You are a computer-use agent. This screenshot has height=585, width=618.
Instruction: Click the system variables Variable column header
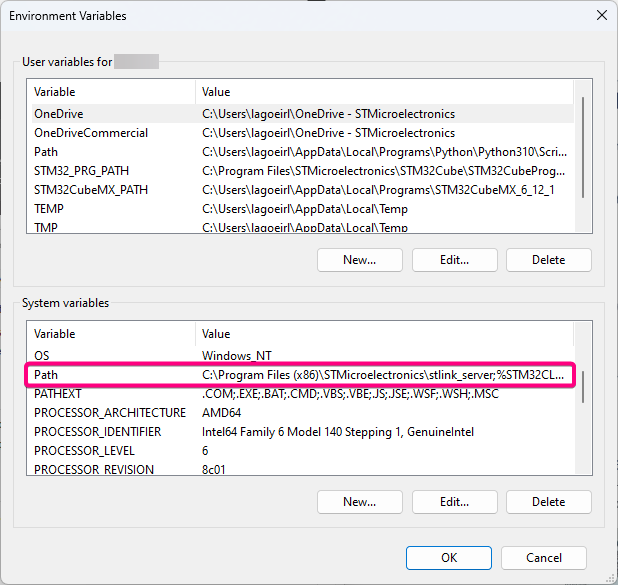click(x=110, y=334)
